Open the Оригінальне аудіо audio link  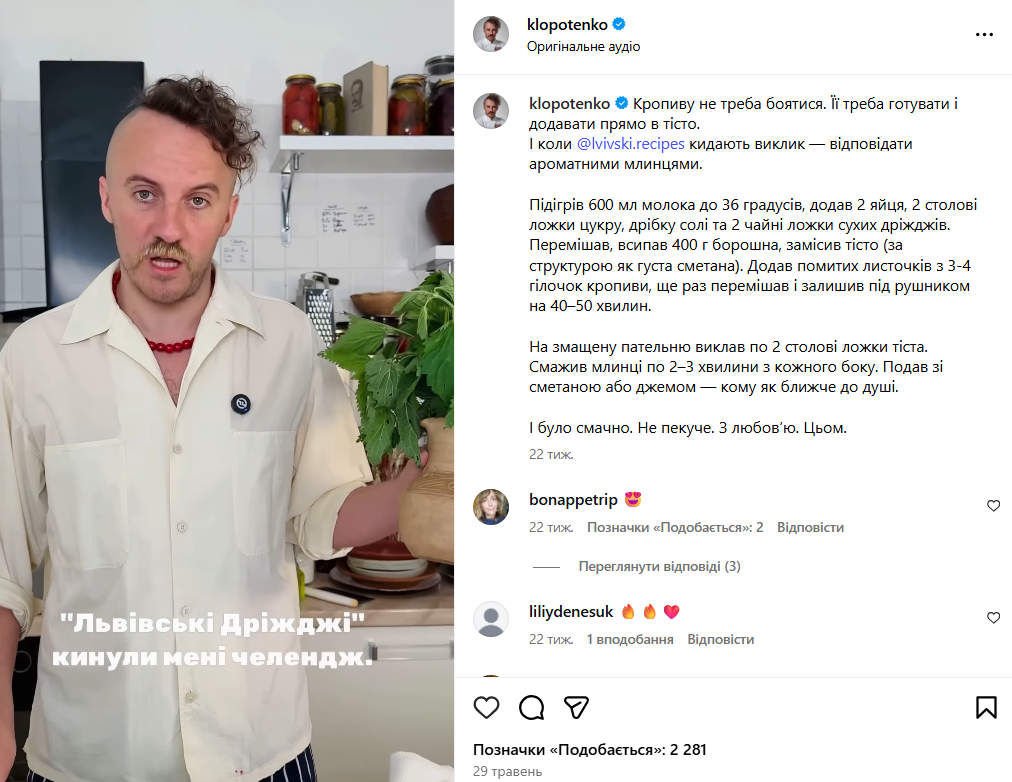(x=583, y=46)
